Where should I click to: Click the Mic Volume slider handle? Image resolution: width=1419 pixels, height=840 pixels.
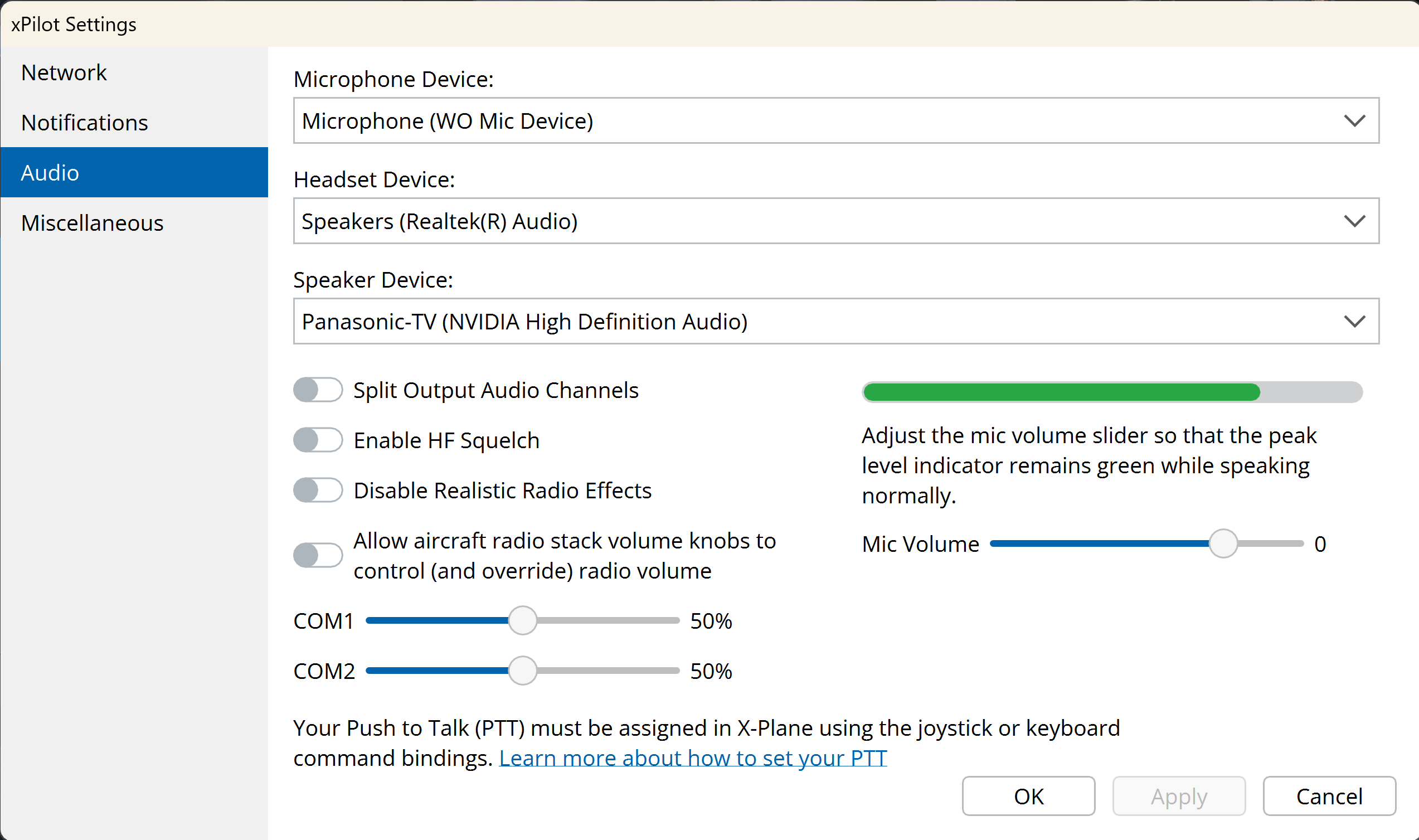coord(1223,543)
